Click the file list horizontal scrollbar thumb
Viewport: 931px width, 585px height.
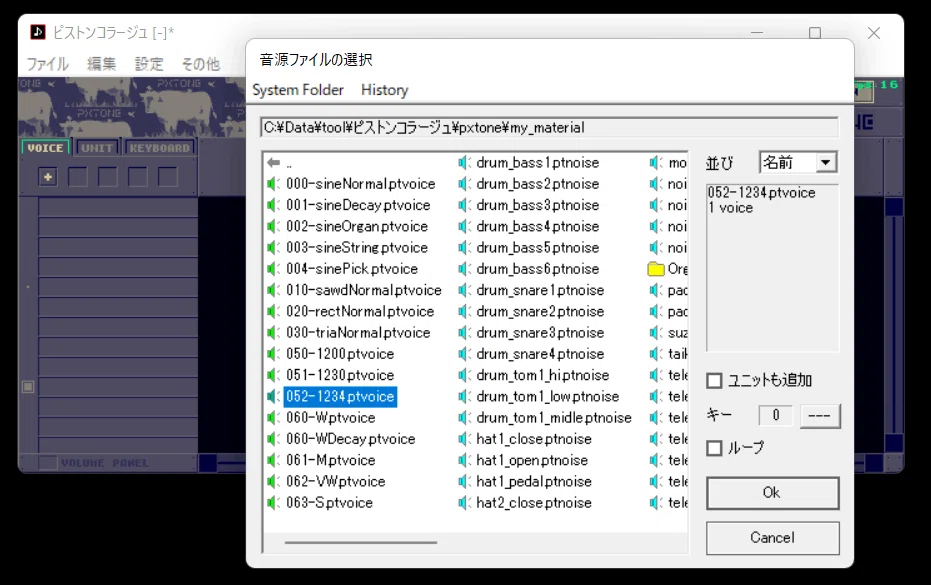[x=360, y=542]
